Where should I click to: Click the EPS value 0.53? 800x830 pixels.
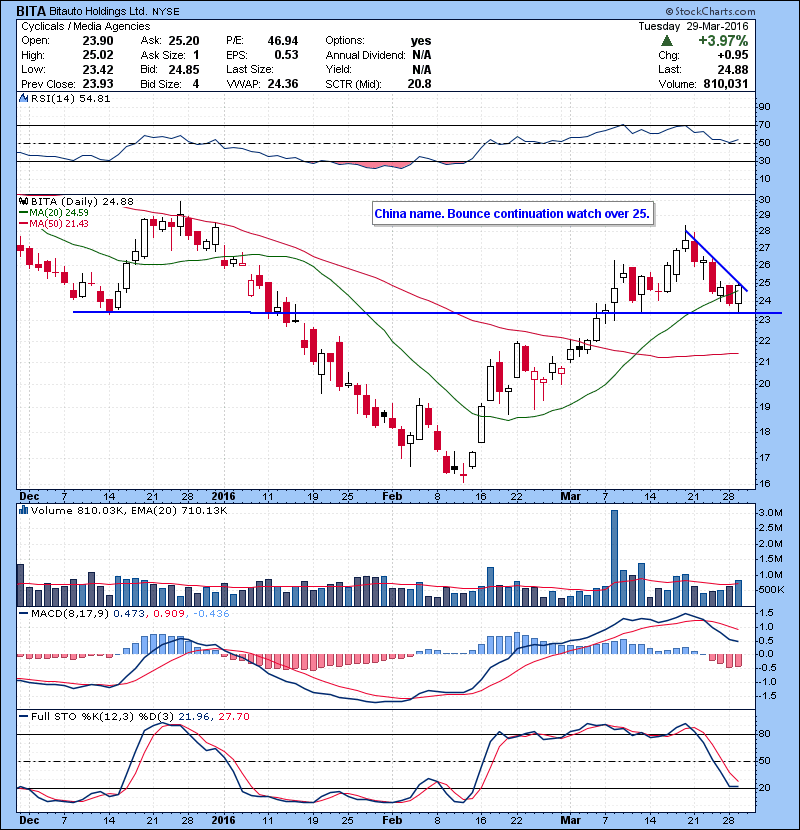[x=286, y=55]
